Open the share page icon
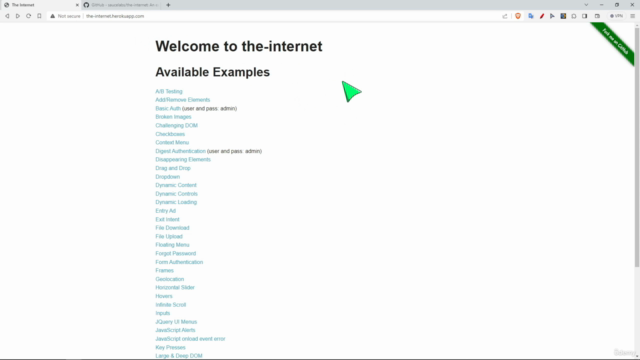This screenshot has width=640, height=360. tap(505, 16)
